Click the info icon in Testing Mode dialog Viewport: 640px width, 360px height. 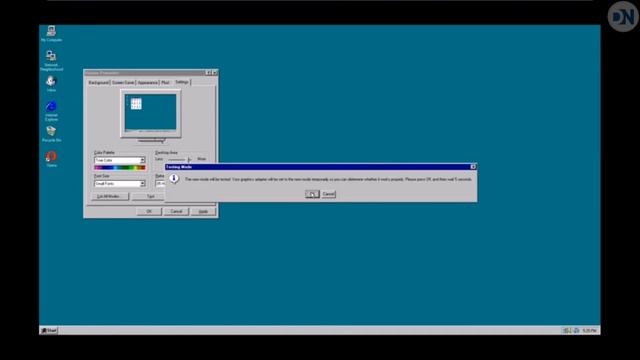(174, 179)
